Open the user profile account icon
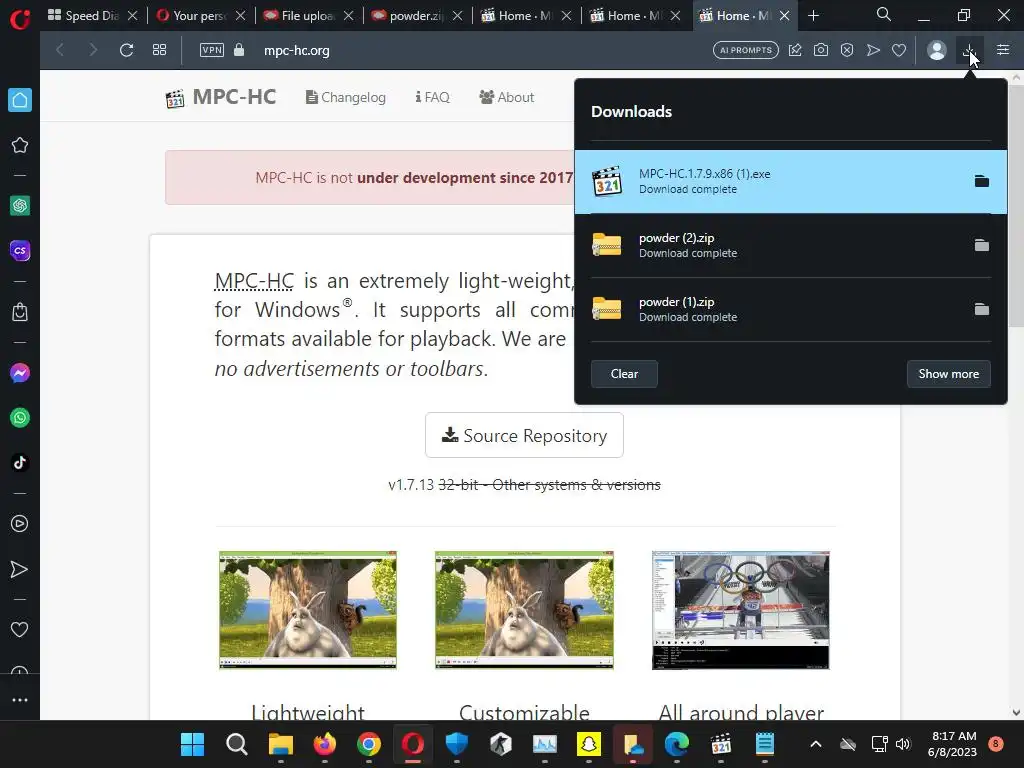This screenshot has height=768, width=1024. 936,50
